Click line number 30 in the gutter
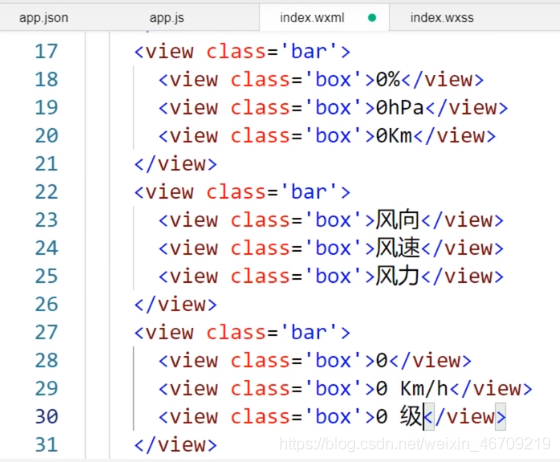 click(x=46, y=417)
